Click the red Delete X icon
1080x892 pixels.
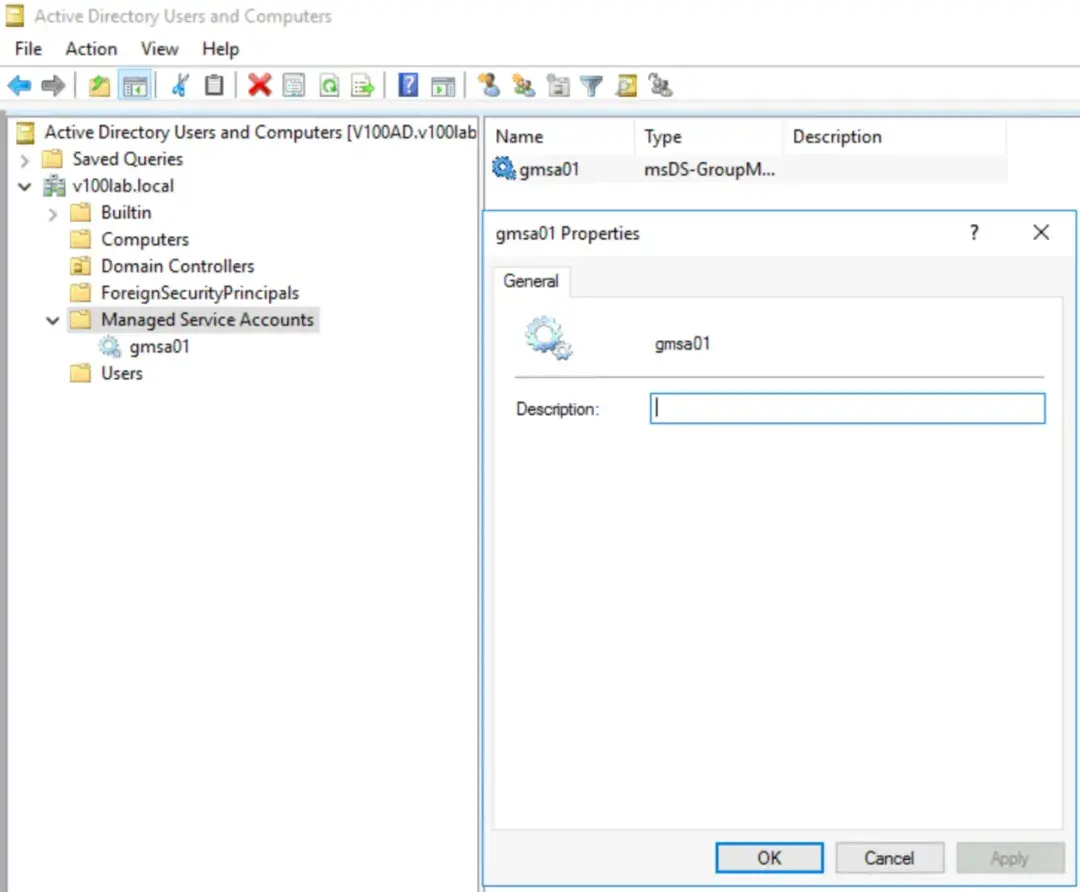(x=260, y=85)
